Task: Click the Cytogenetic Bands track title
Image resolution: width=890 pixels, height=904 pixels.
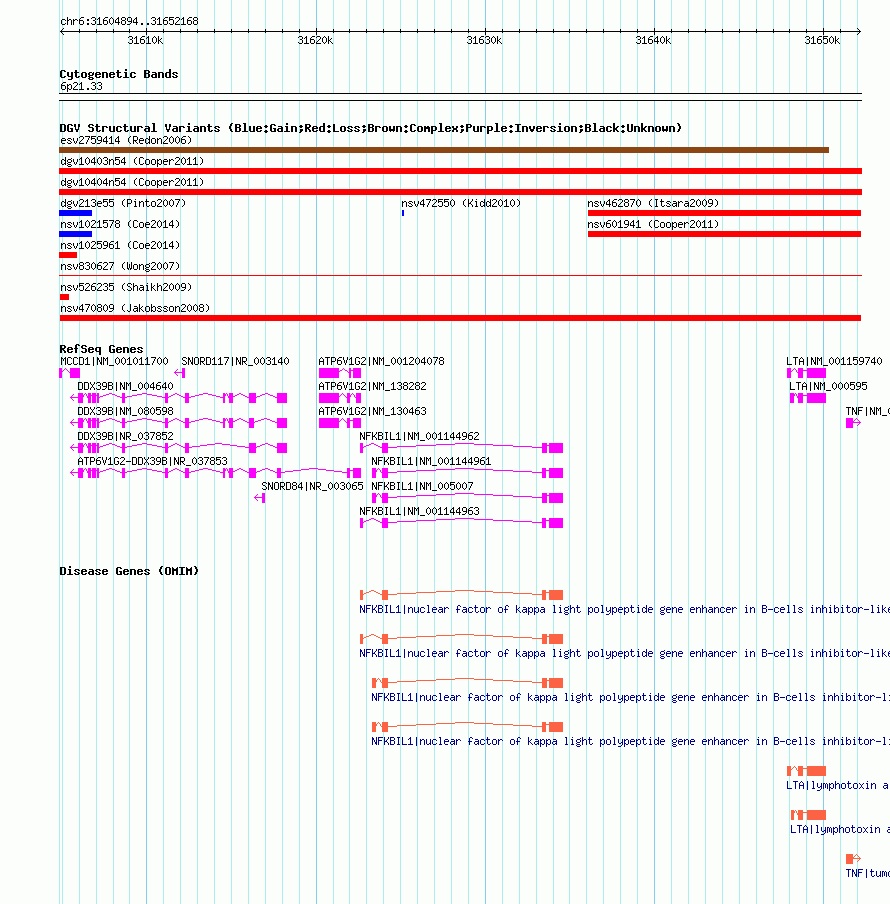Action: [x=119, y=74]
